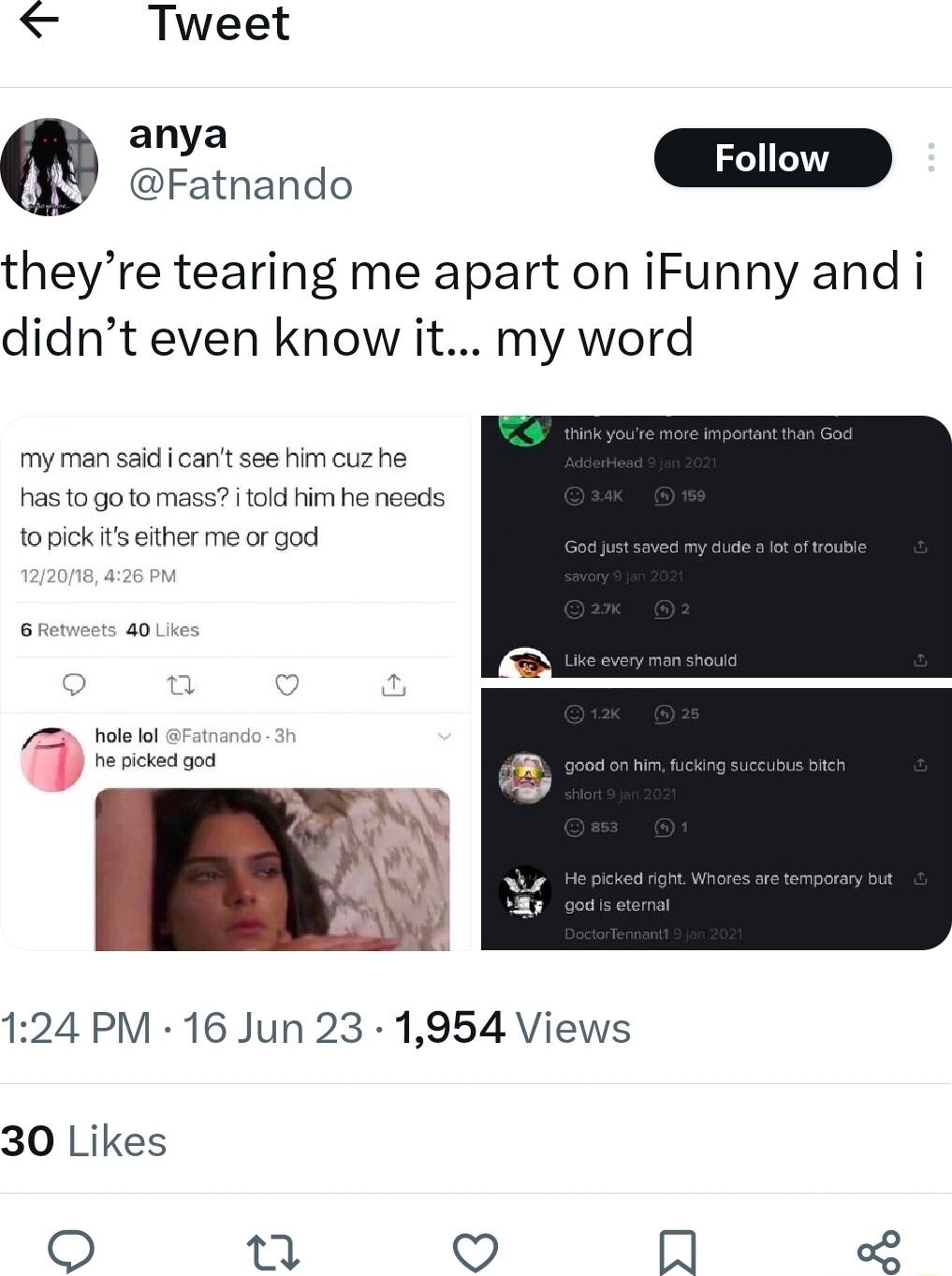Click the '1,954 Views' count
952x1276 pixels.
click(510, 1027)
